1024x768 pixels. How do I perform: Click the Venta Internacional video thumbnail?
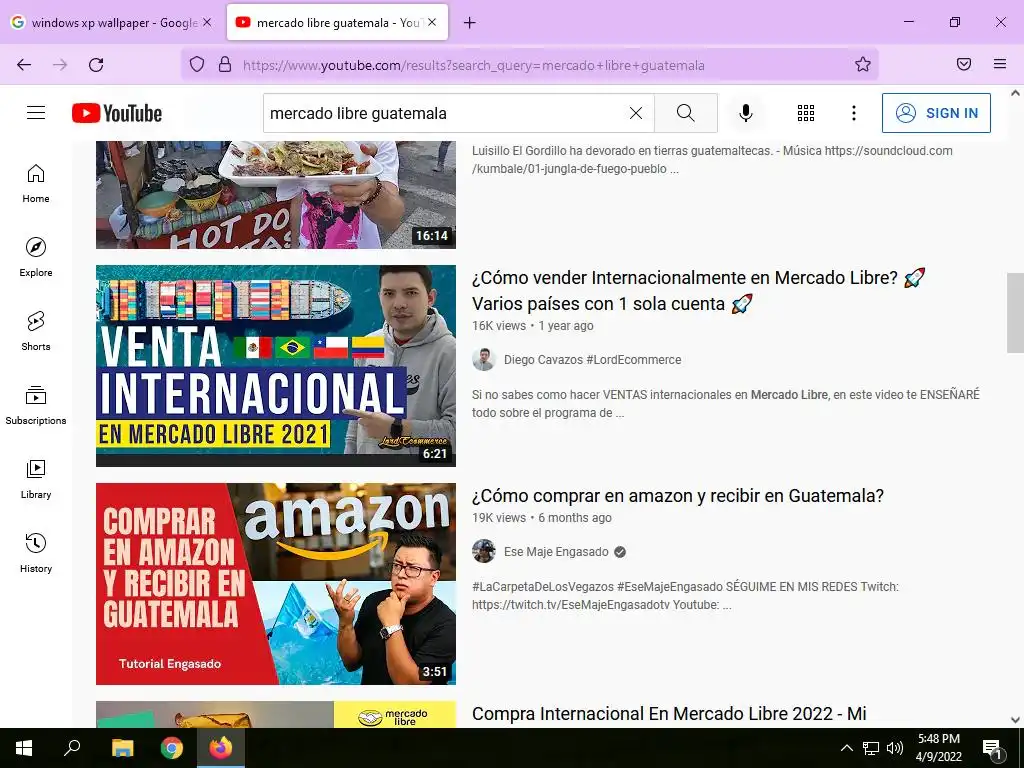[276, 366]
